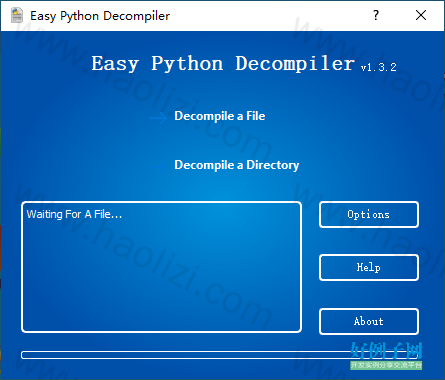Click the arrow icon beside Decompile a File
Image resolution: width=445 pixels, height=380 pixels.
tap(158, 118)
